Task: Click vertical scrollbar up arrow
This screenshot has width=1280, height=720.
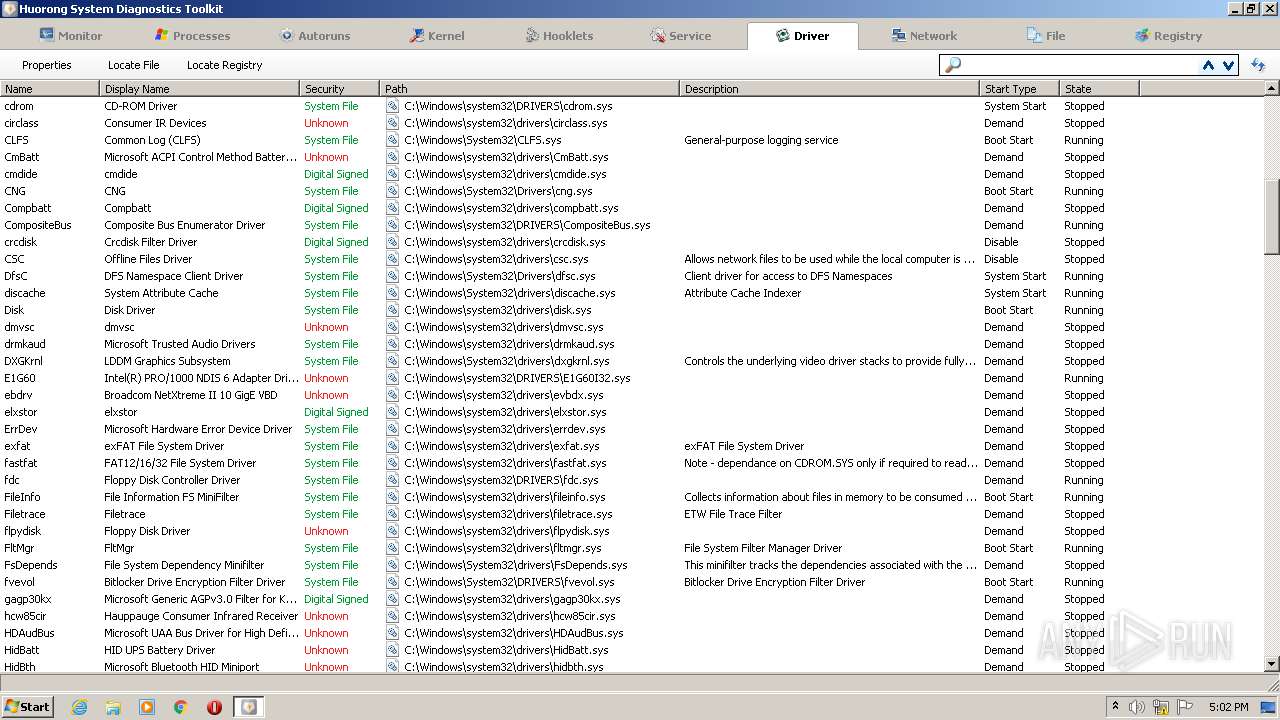Action: click(1272, 89)
